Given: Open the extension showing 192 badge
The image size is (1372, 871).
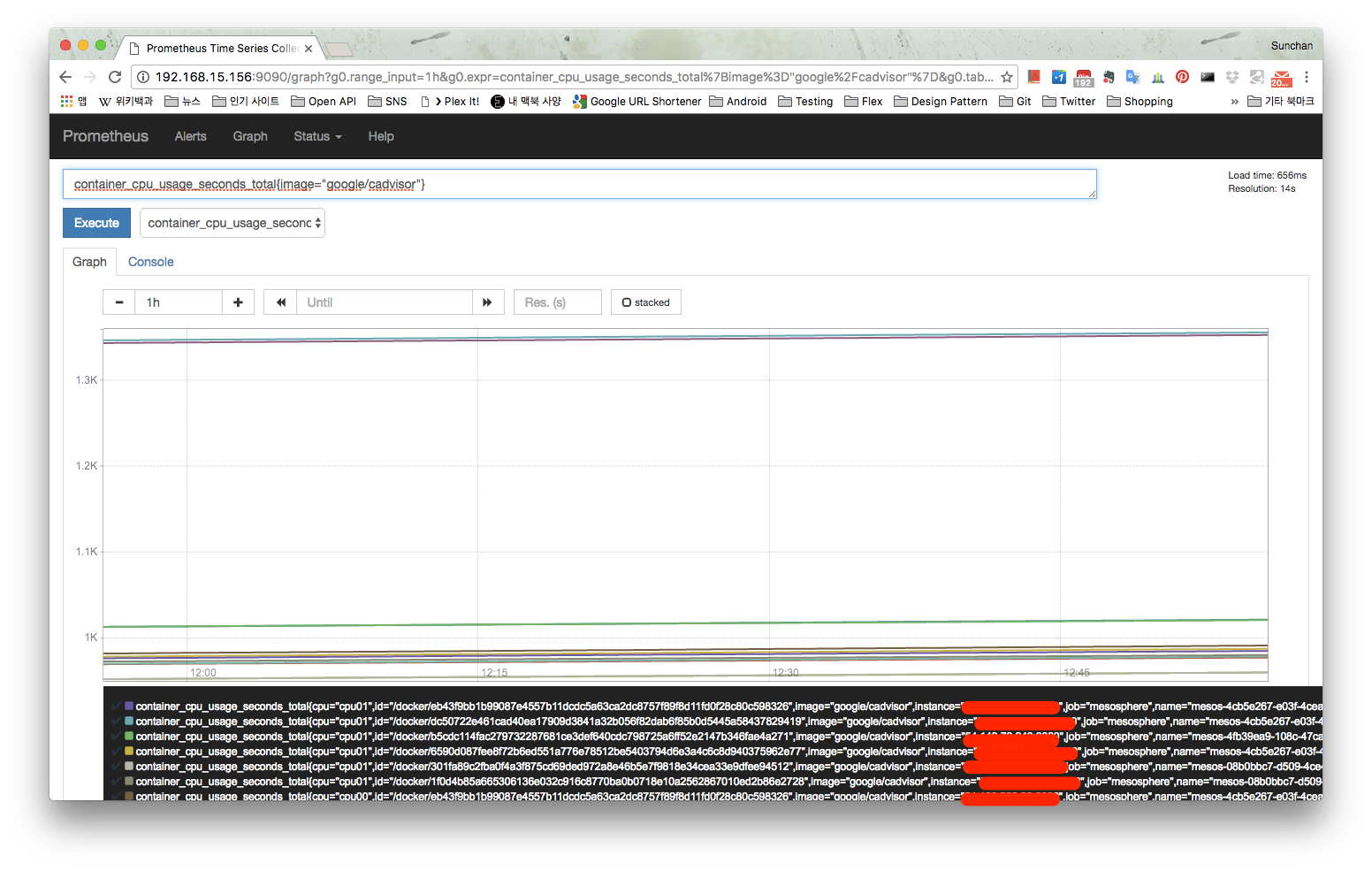Looking at the screenshot, I should click(1083, 78).
